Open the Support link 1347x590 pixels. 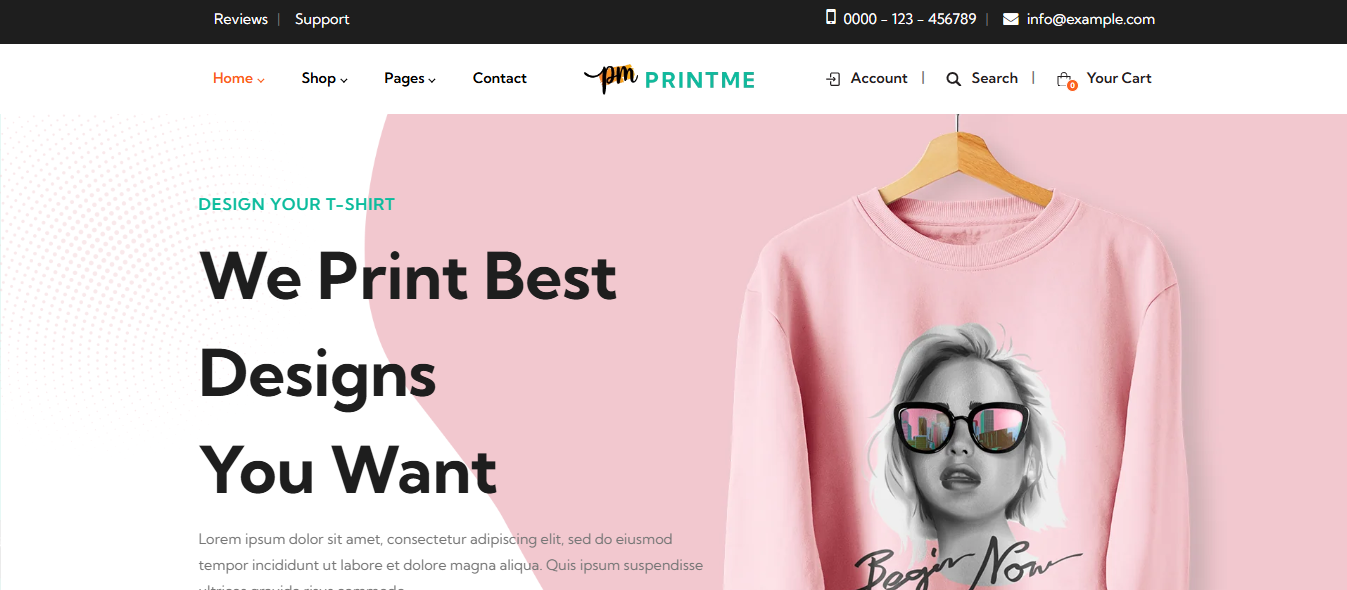[322, 19]
